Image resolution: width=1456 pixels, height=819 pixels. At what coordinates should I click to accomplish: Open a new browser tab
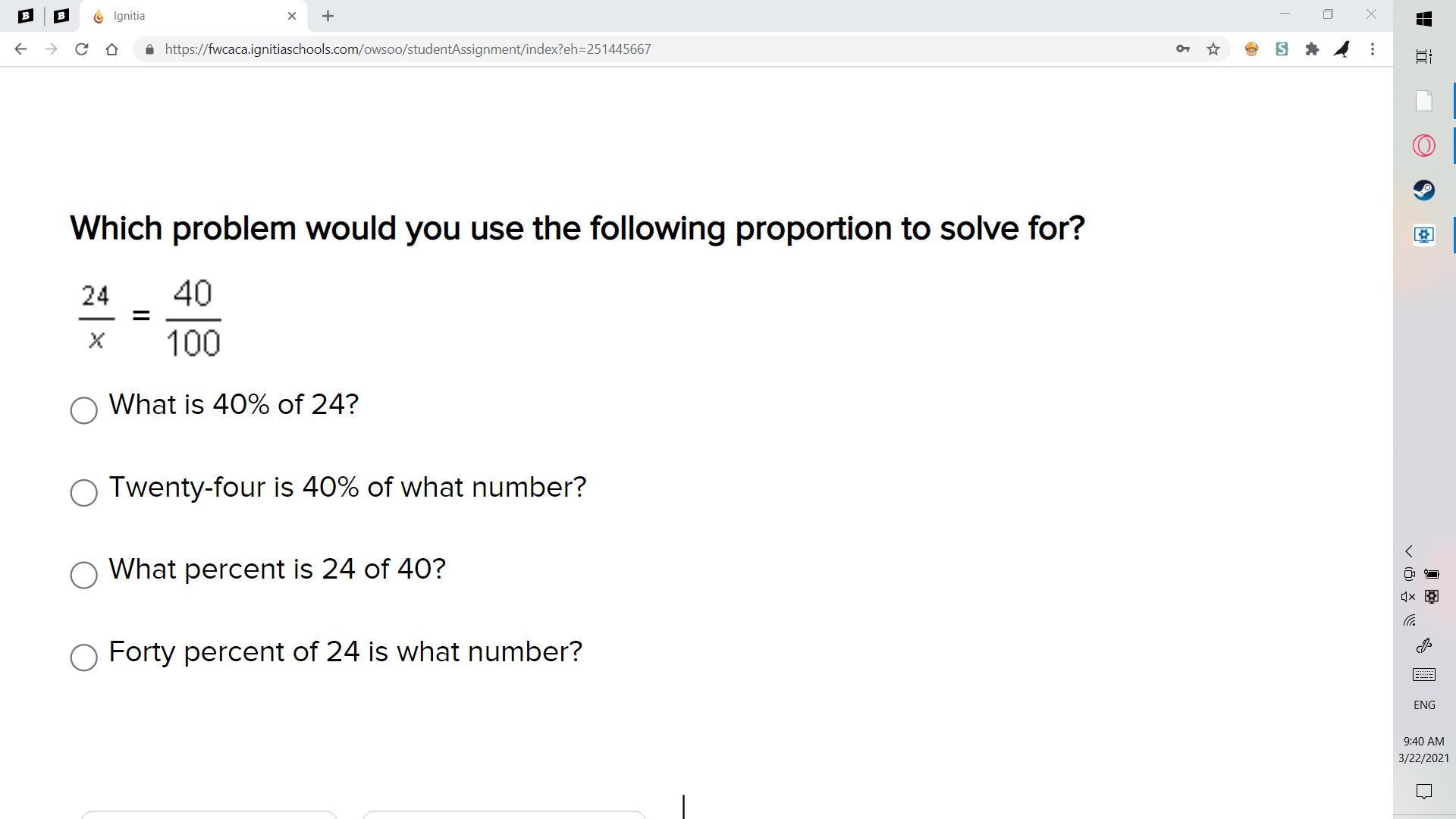coord(328,16)
